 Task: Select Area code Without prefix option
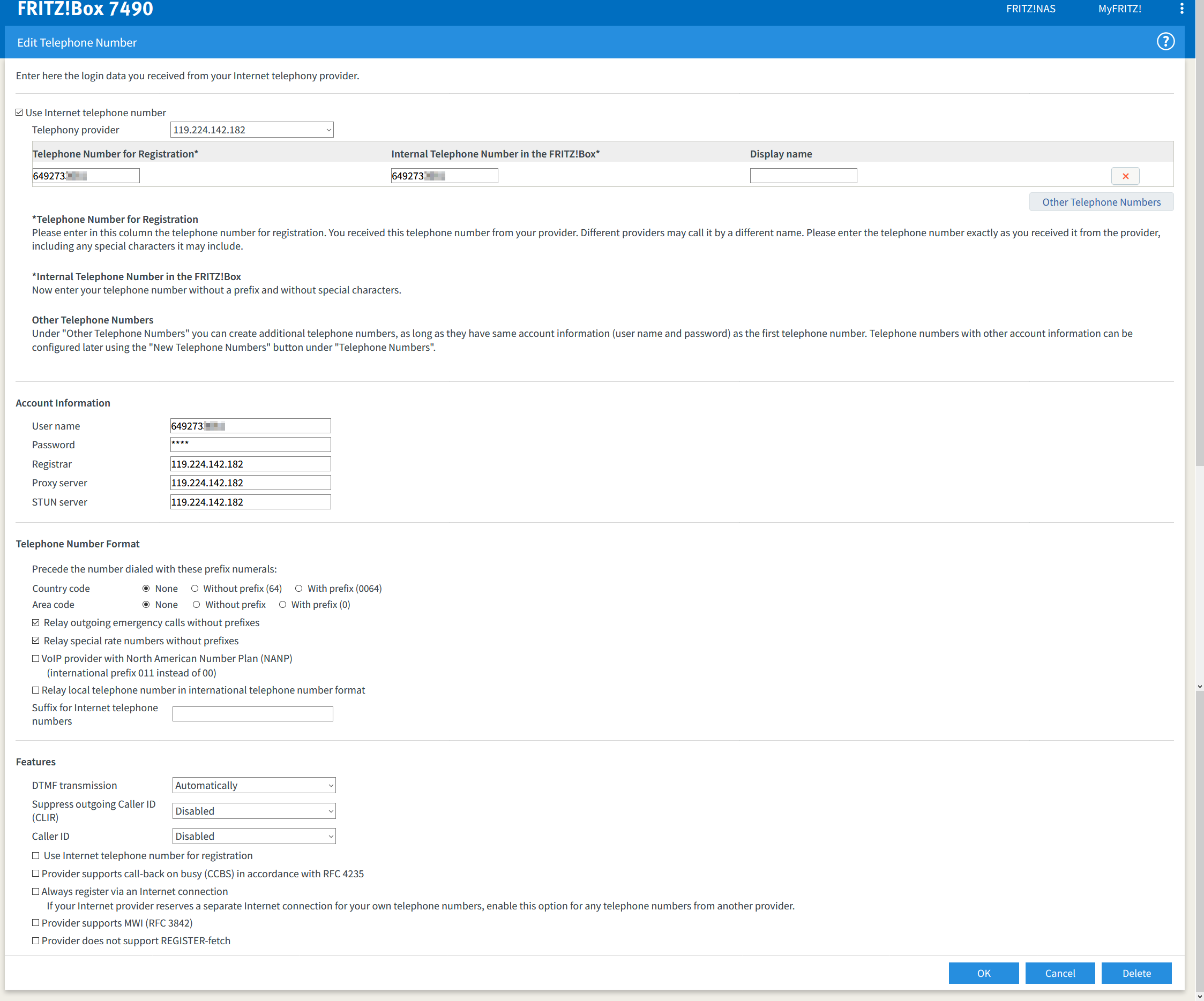[197, 605]
